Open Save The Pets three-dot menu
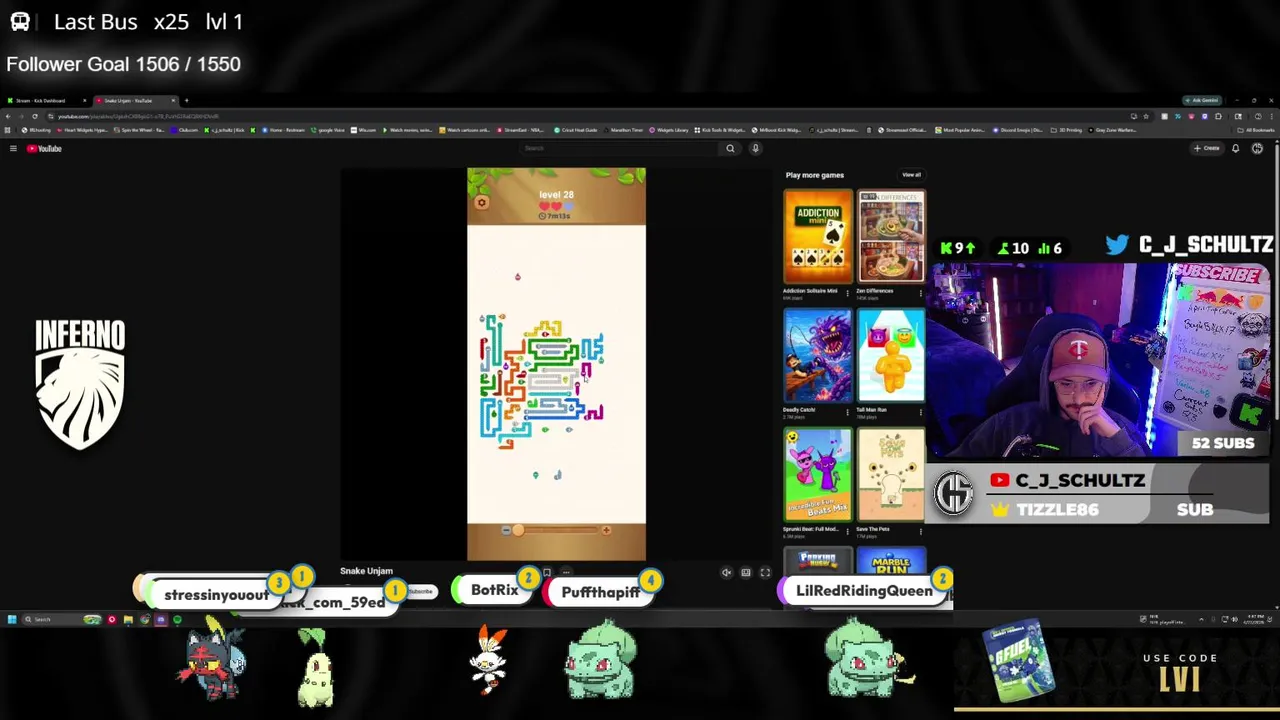Viewport: 1280px width, 720px height. point(921,530)
